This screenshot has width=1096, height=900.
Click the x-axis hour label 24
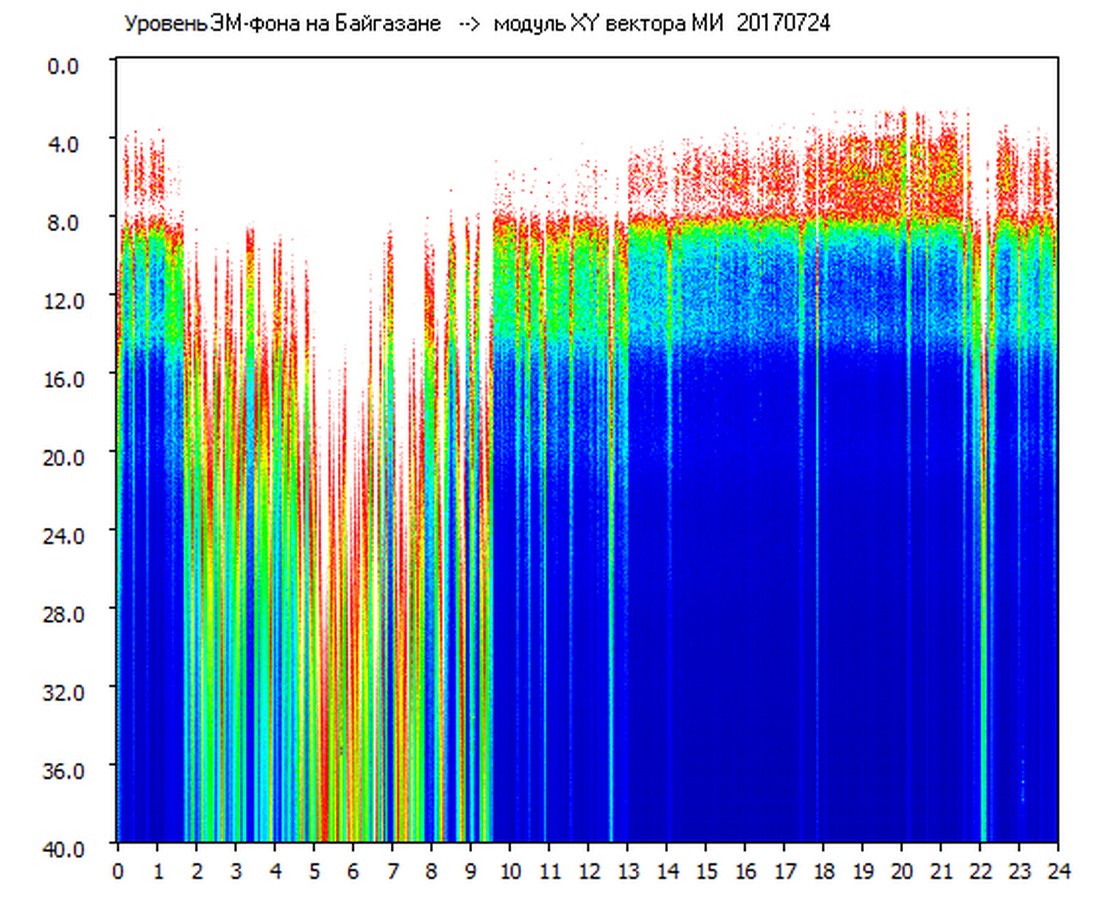point(1058,871)
